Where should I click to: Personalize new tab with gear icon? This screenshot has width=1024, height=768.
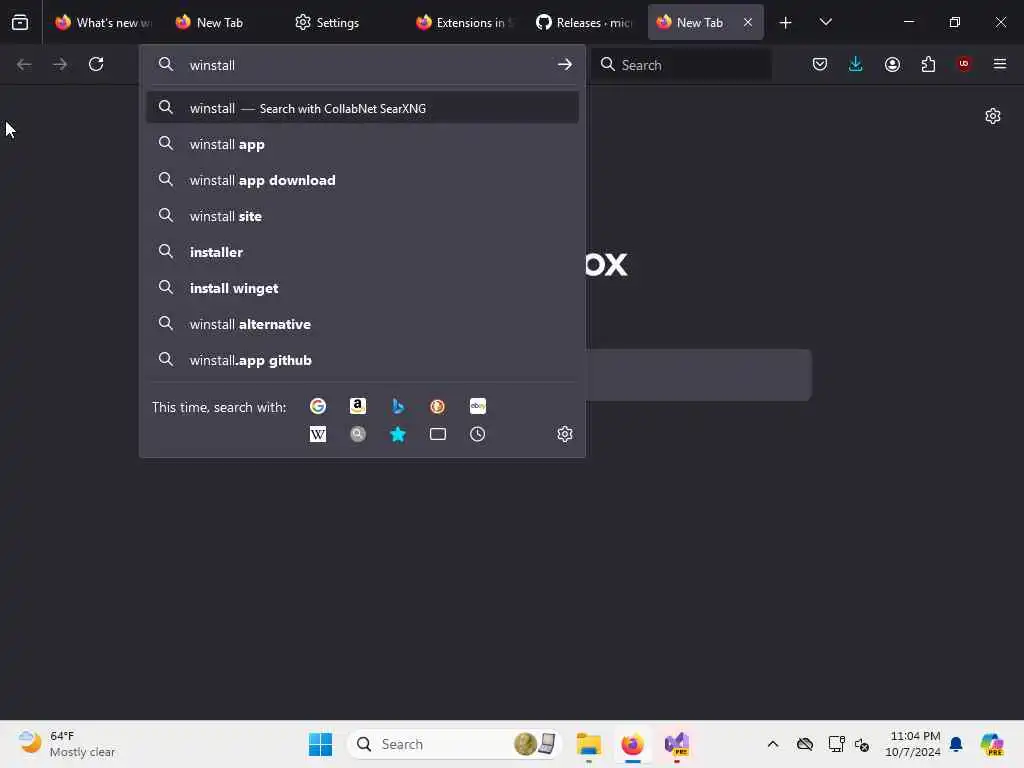993,116
